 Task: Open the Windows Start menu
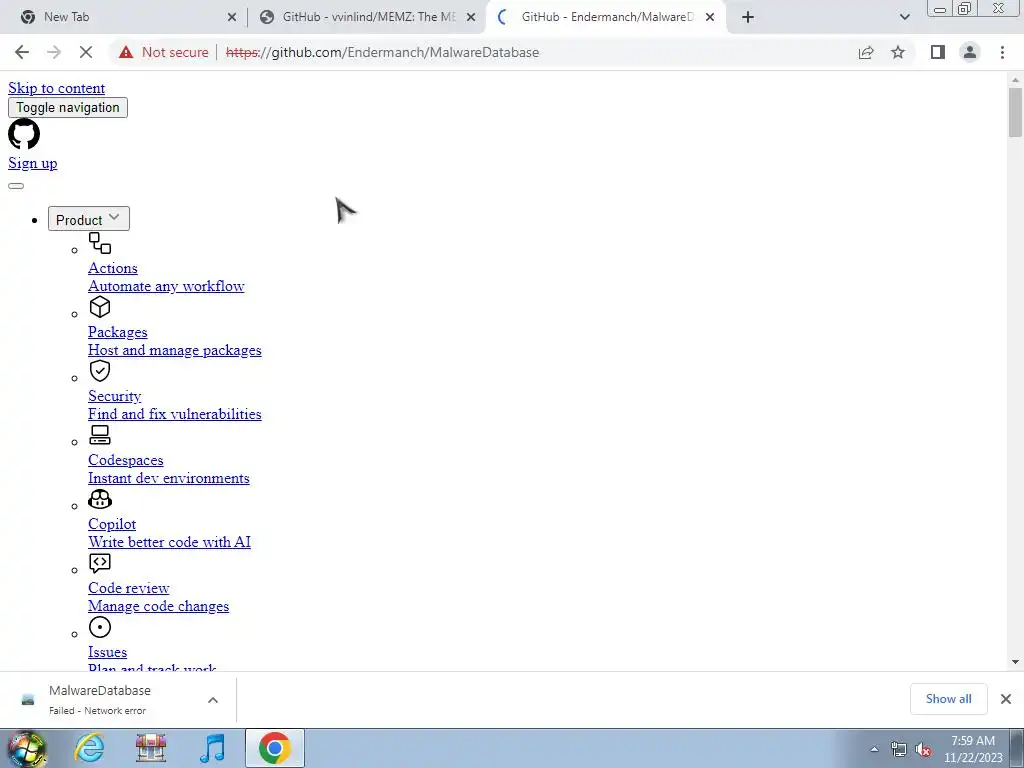25,748
